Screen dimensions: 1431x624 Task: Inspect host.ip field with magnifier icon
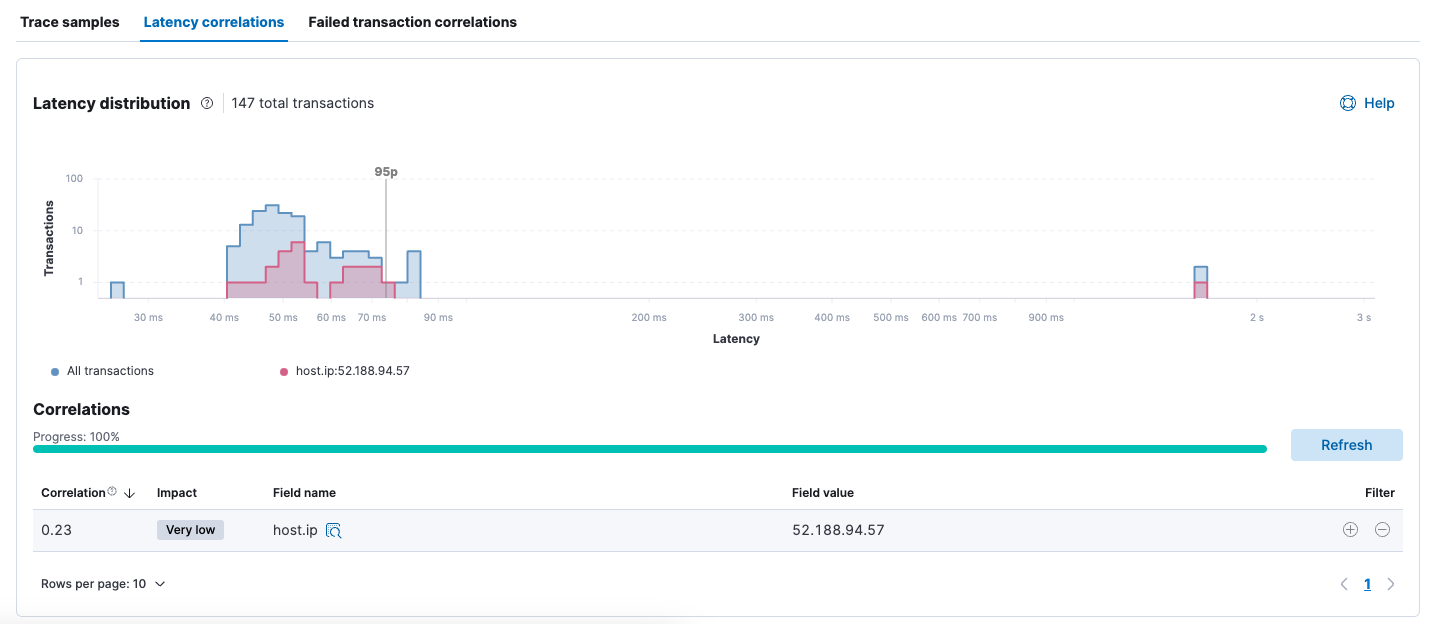(x=334, y=531)
